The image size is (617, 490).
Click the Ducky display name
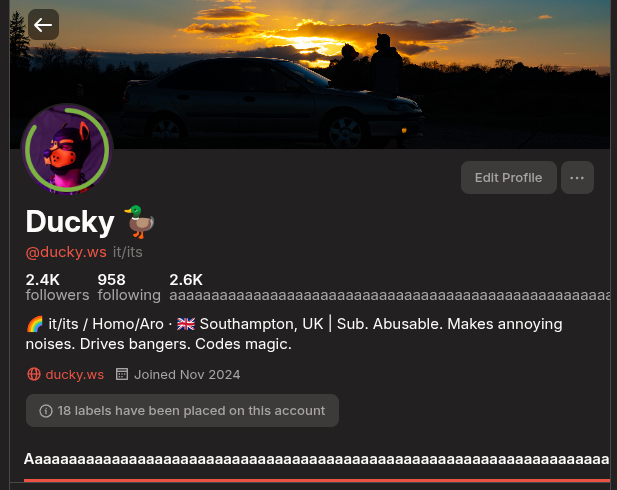[70, 222]
